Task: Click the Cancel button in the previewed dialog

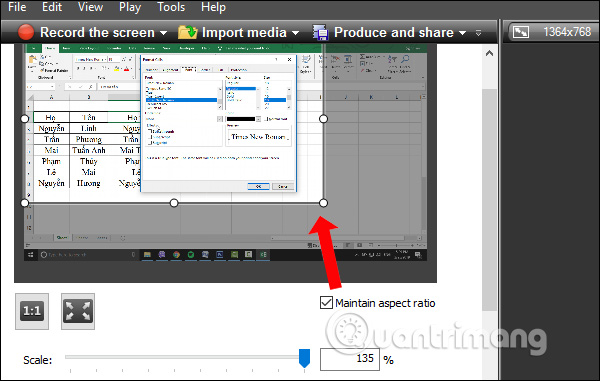Action: point(283,186)
